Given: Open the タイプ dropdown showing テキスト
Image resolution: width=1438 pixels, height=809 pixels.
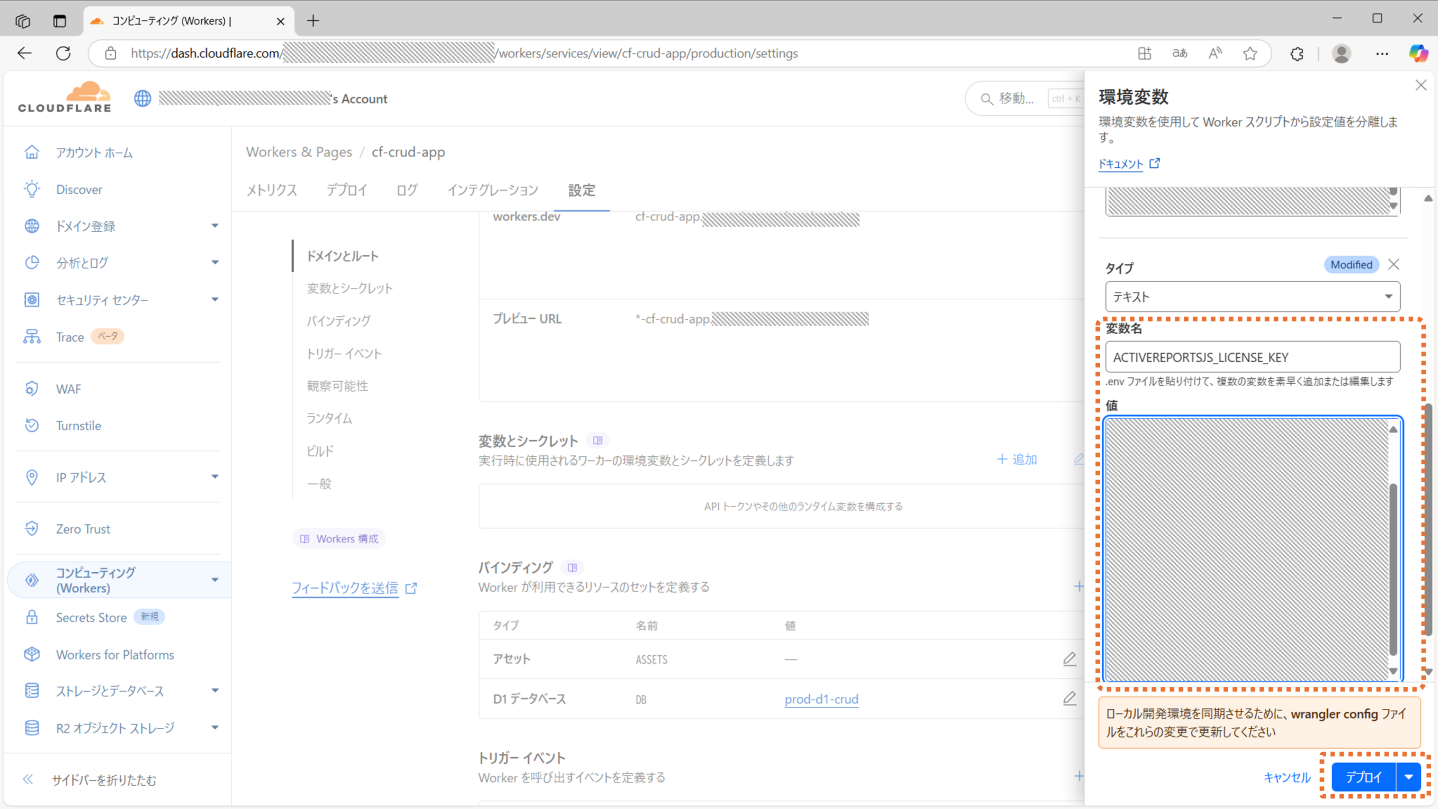Looking at the screenshot, I should pyautogui.click(x=1252, y=297).
